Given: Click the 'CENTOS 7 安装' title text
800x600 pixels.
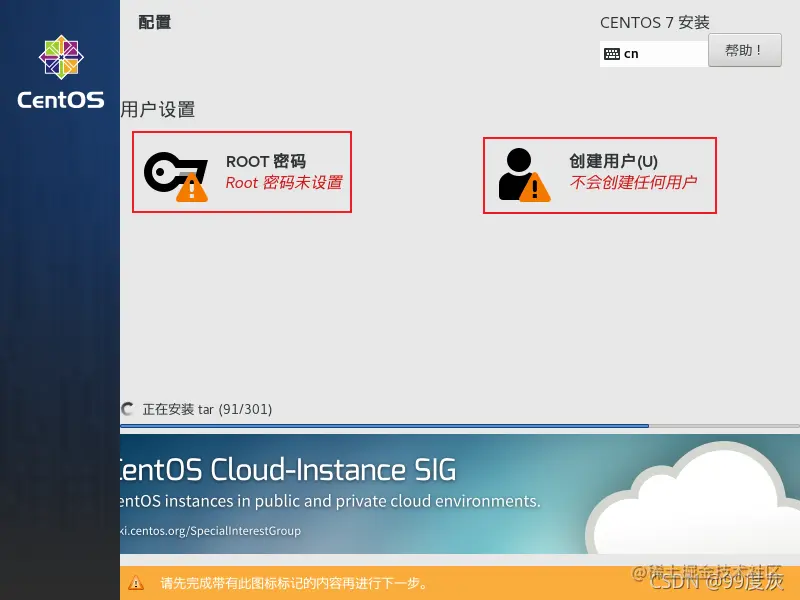Looking at the screenshot, I should click(655, 22).
